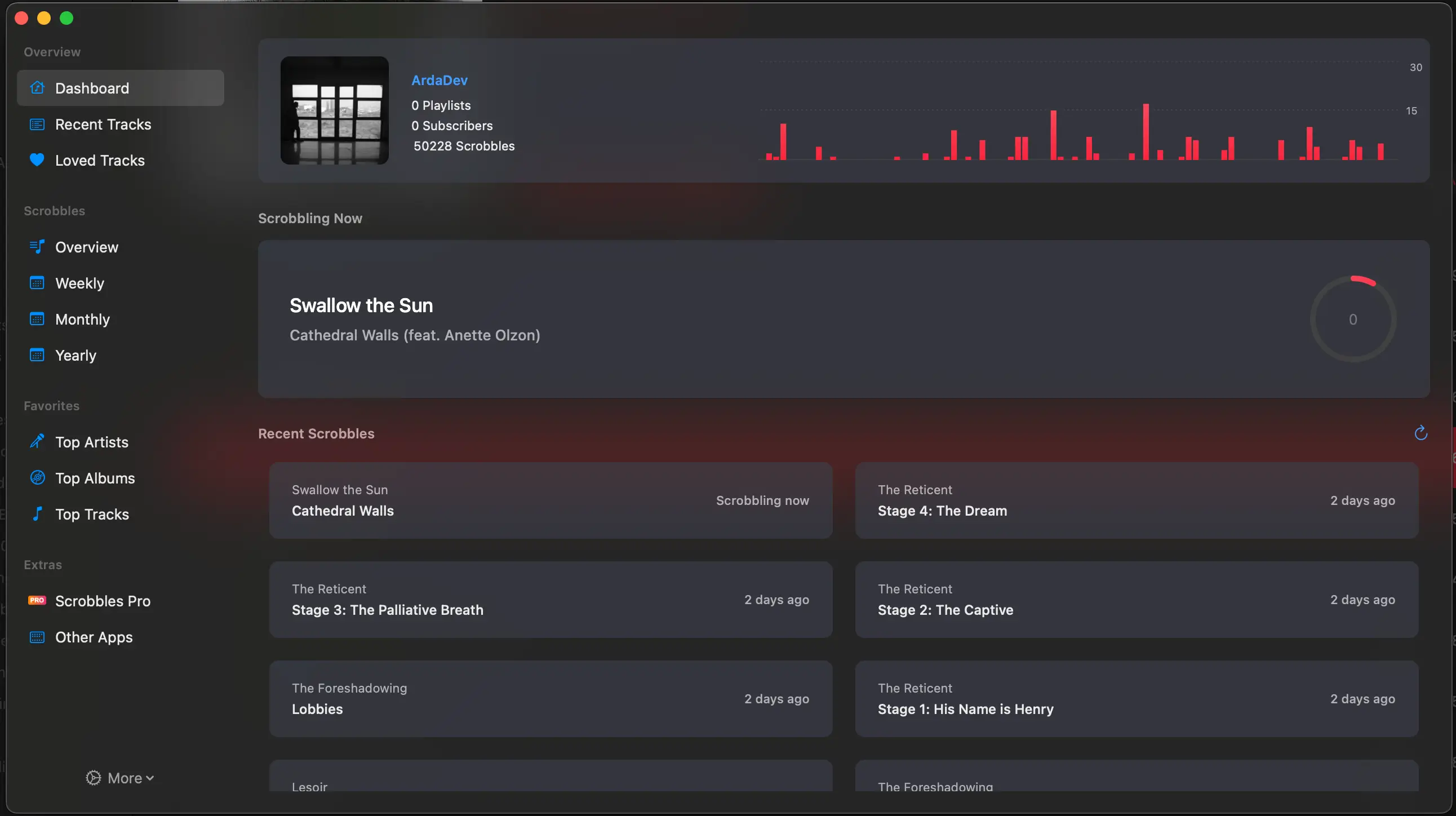The image size is (1456, 816).
Task: Click the Weekly calendar icon
Action: (x=37, y=283)
